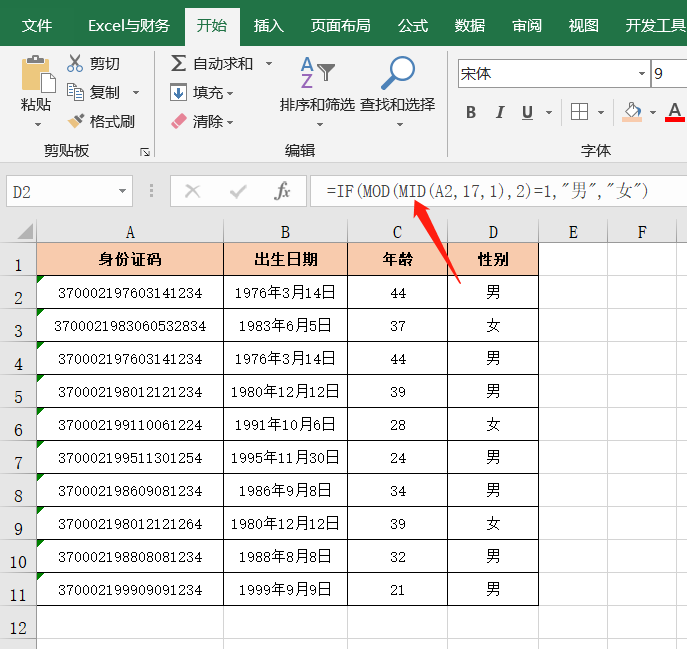
Task: Open the 文件 menu
Action: coord(37,25)
